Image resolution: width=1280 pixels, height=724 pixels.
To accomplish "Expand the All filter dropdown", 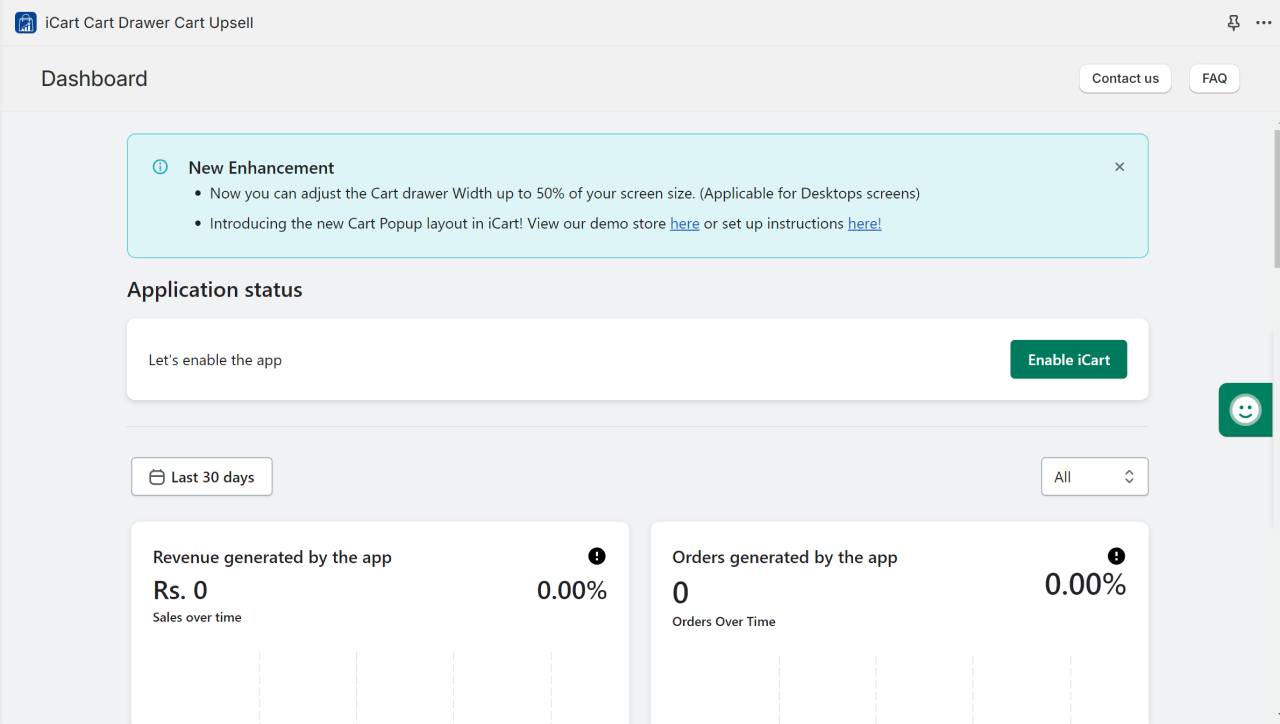I will click(x=1095, y=477).
